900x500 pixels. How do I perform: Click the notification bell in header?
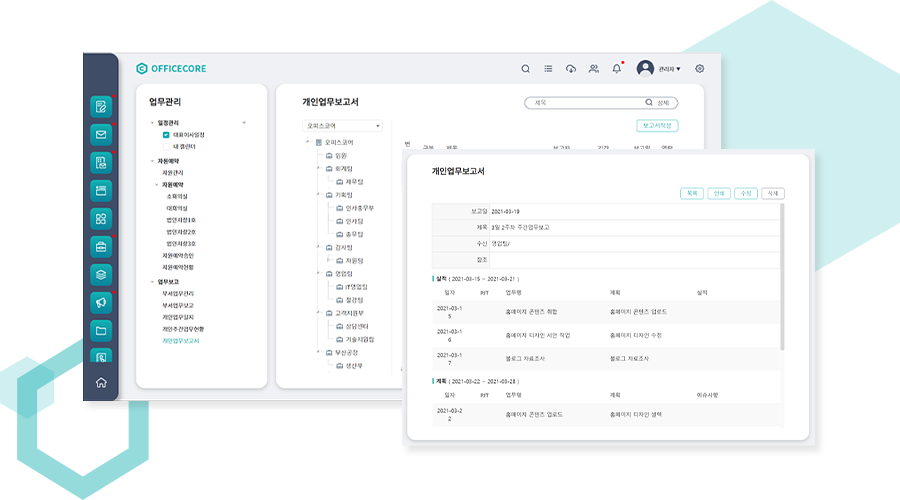[617, 69]
